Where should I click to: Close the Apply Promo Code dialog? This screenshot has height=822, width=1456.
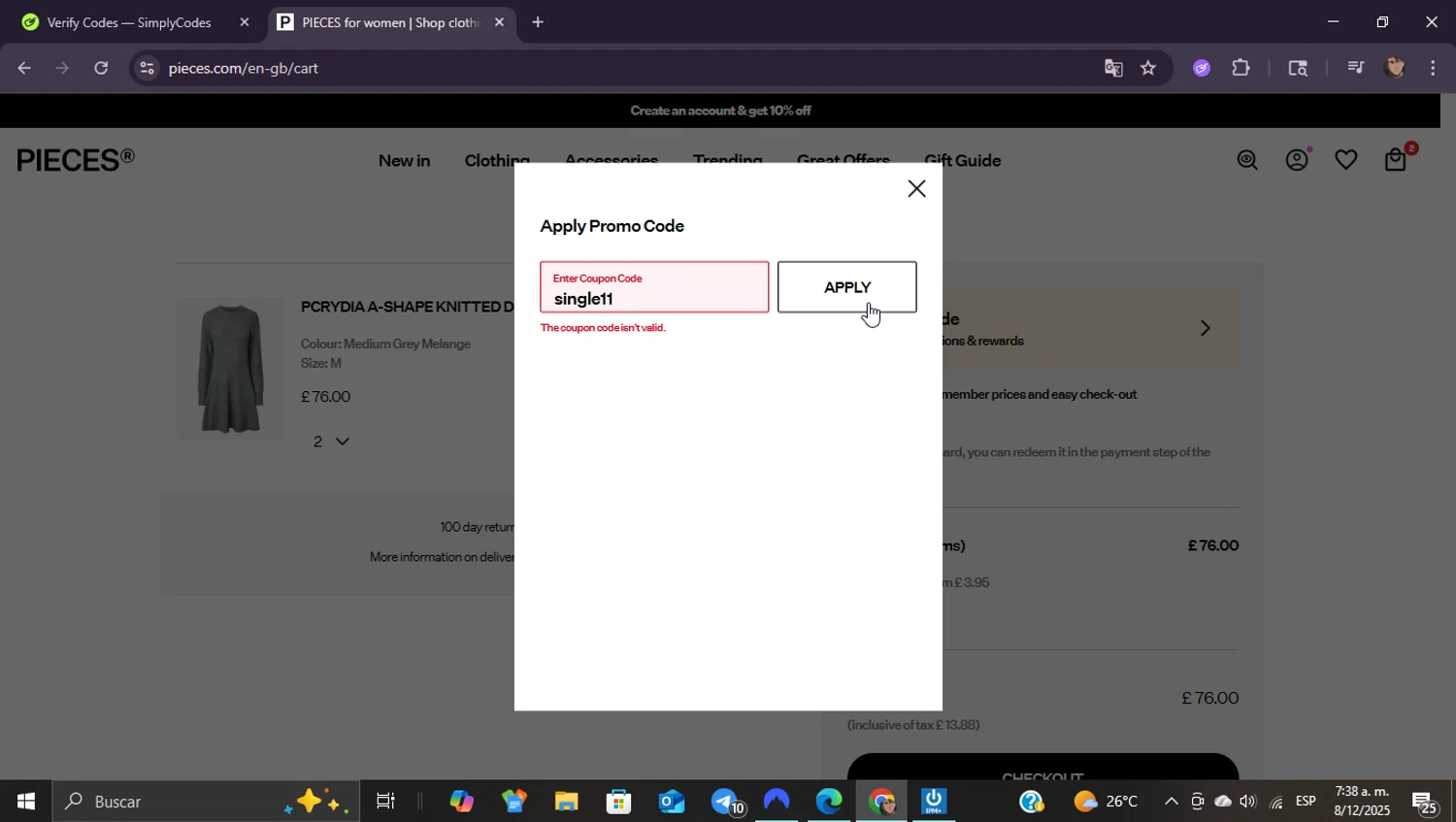coord(916,188)
